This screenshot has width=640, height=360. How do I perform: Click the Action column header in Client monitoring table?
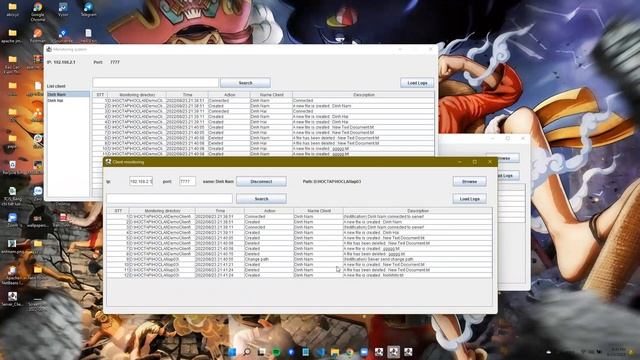(x=269, y=211)
